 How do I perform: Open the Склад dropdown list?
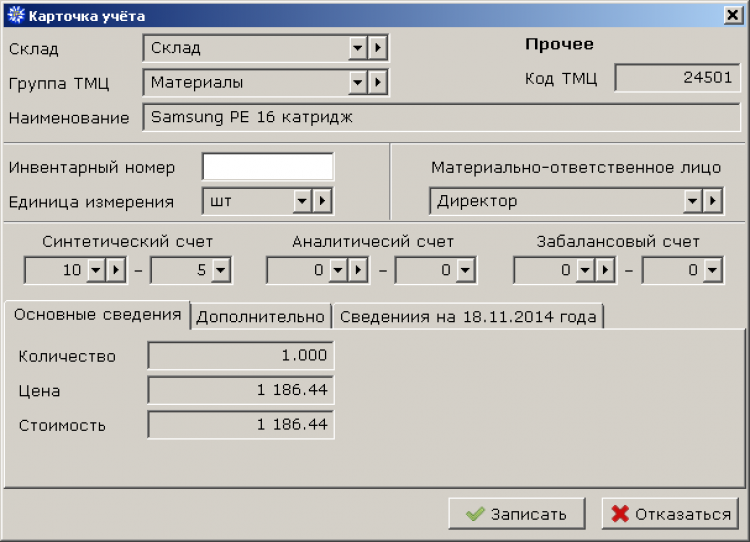click(x=357, y=48)
